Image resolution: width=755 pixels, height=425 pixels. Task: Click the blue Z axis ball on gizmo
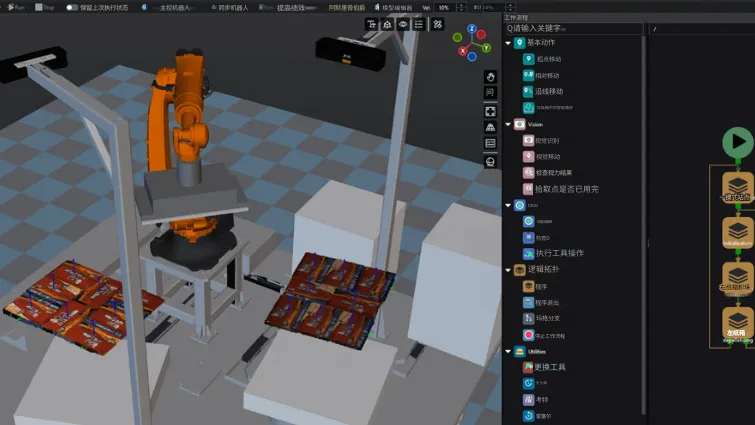coord(472,29)
